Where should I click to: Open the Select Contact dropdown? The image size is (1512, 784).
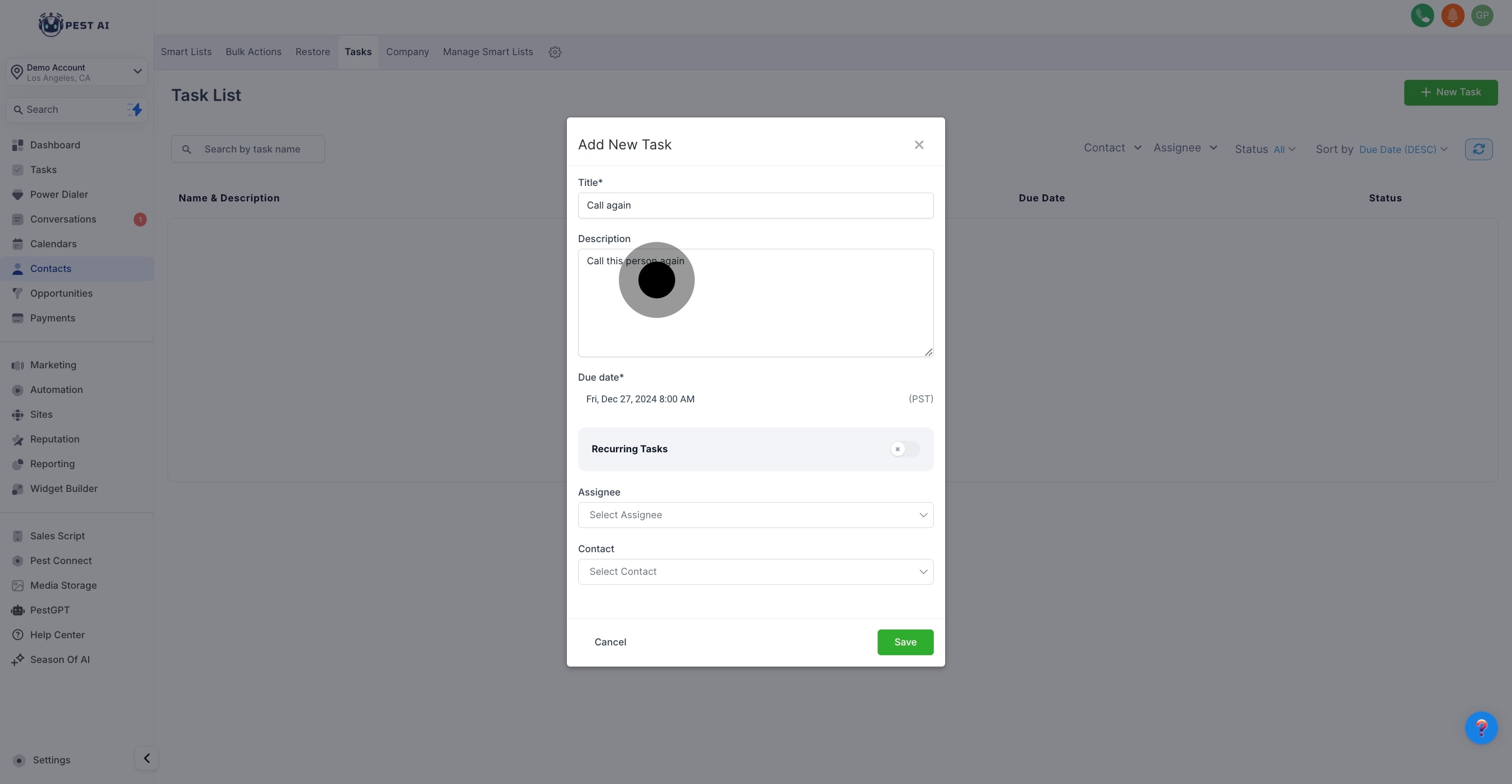(x=755, y=572)
